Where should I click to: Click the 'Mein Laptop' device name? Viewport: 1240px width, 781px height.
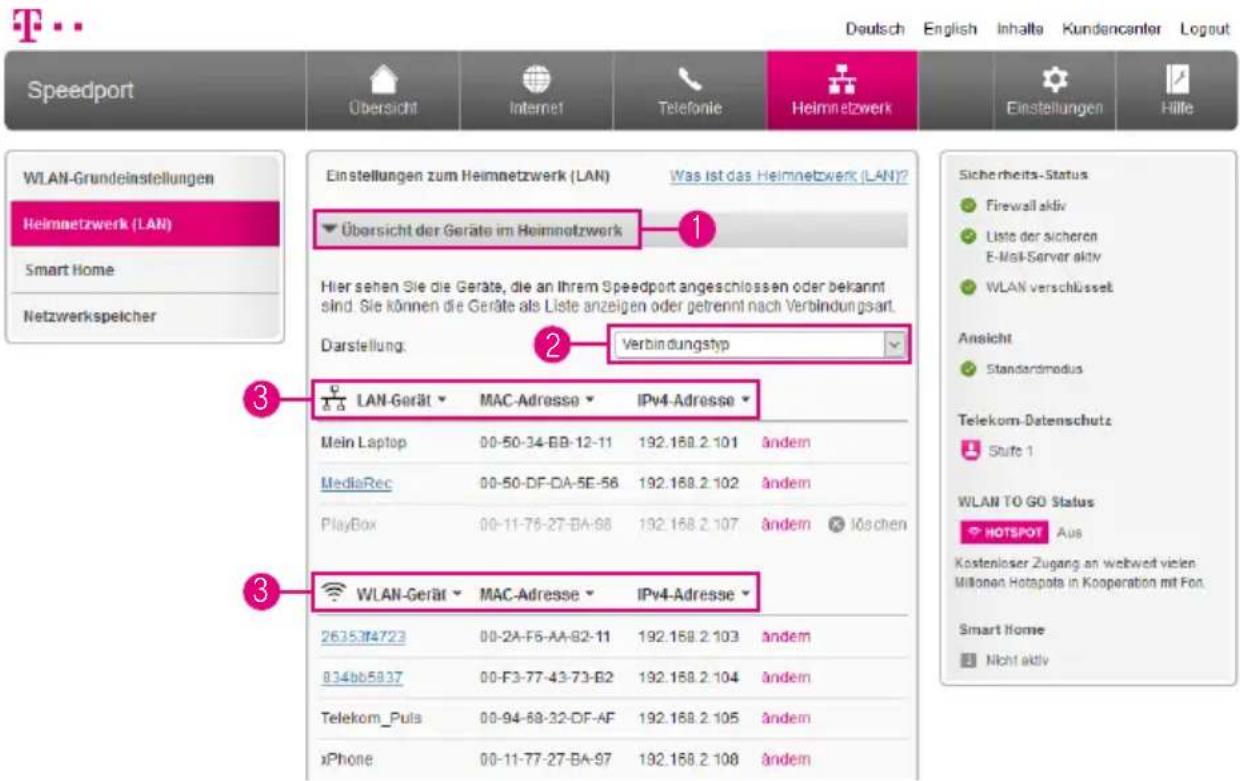(x=364, y=442)
